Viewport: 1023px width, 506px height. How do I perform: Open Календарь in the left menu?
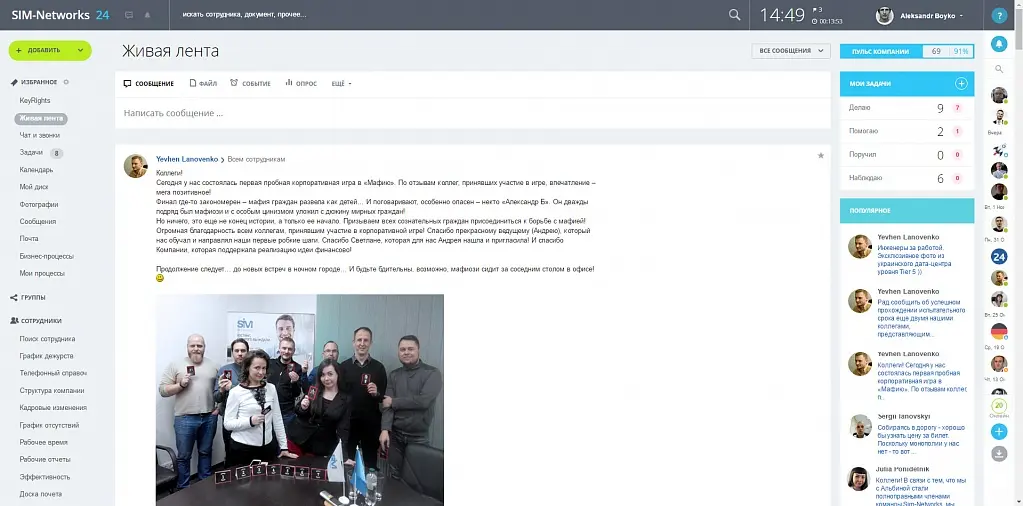[36, 170]
